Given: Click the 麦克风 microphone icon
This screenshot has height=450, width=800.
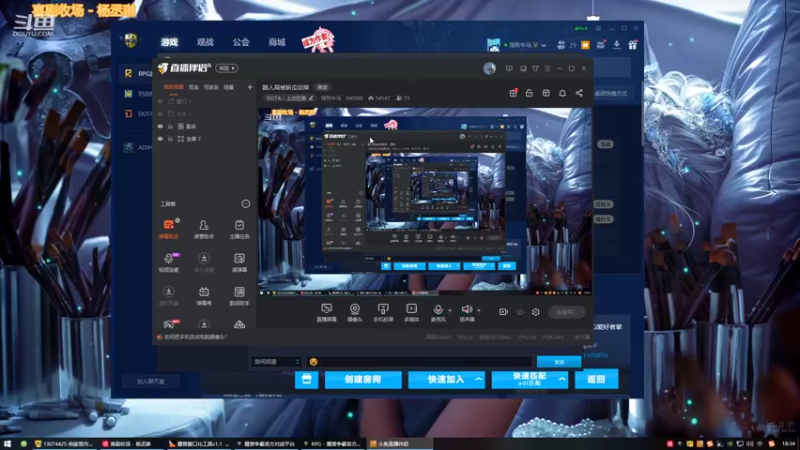Looking at the screenshot, I should click(x=438, y=312).
